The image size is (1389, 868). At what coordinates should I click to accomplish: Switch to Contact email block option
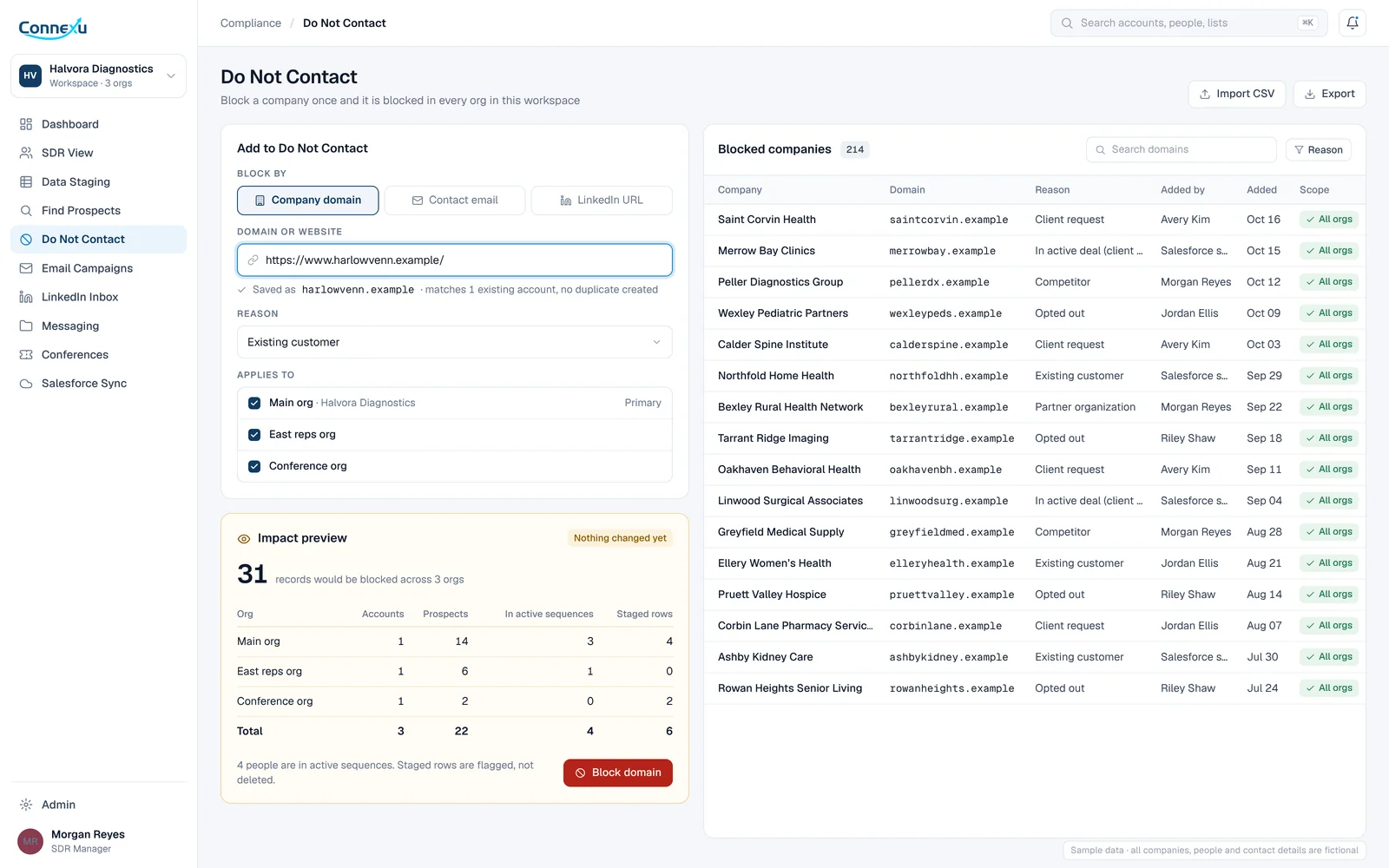[x=455, y=200]
